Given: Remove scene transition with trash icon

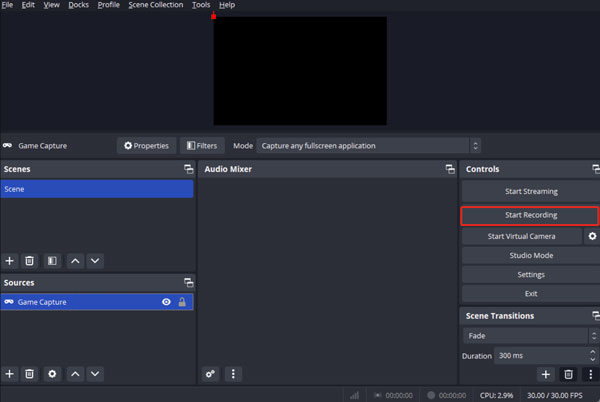Looking at the screenshot, I should pos(568,374).
